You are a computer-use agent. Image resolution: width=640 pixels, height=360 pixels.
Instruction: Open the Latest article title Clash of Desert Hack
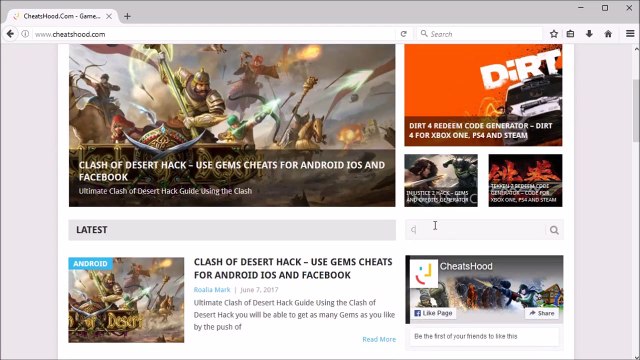[293, 268]
